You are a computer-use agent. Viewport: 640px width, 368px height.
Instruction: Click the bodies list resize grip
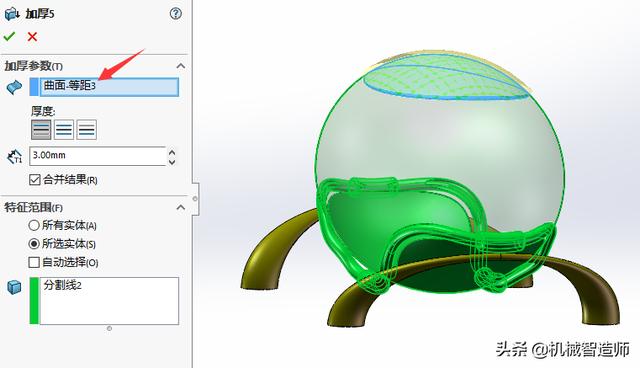click(109, 328)
